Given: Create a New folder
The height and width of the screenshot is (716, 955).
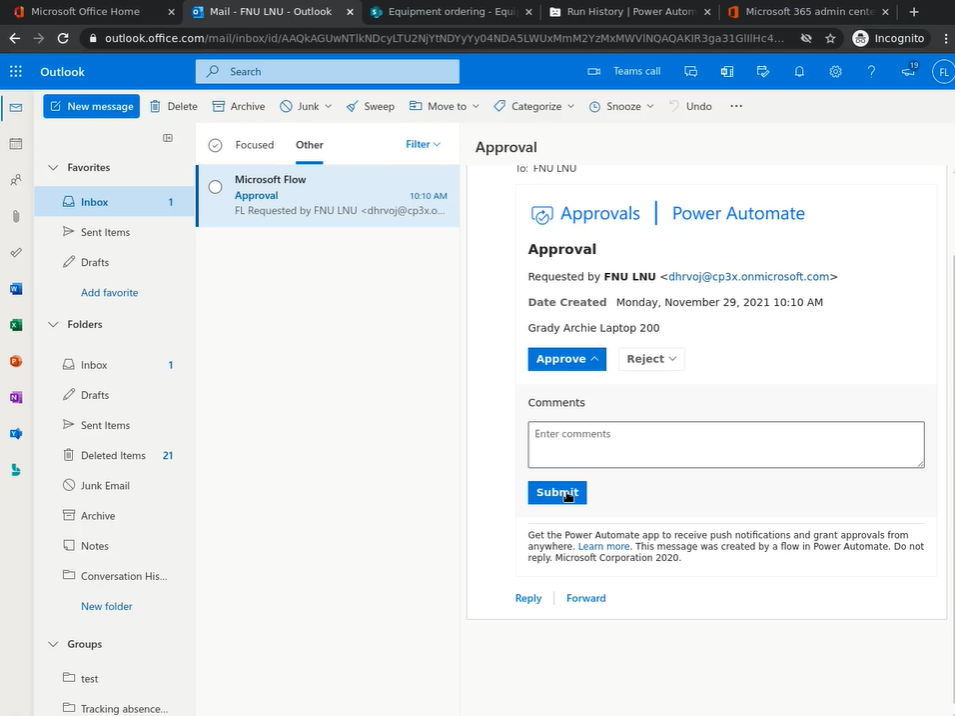Looking at the screenshot, I should pos(107,606).
